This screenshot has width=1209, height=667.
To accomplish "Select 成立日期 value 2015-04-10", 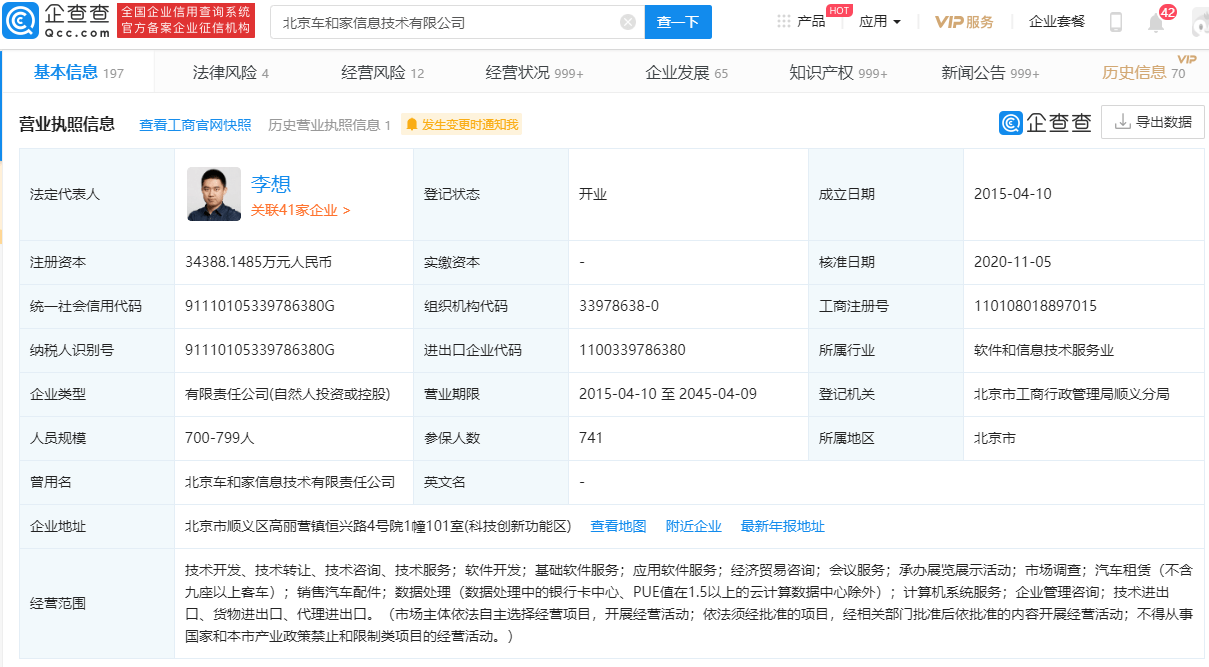I will click(1013, 194).
